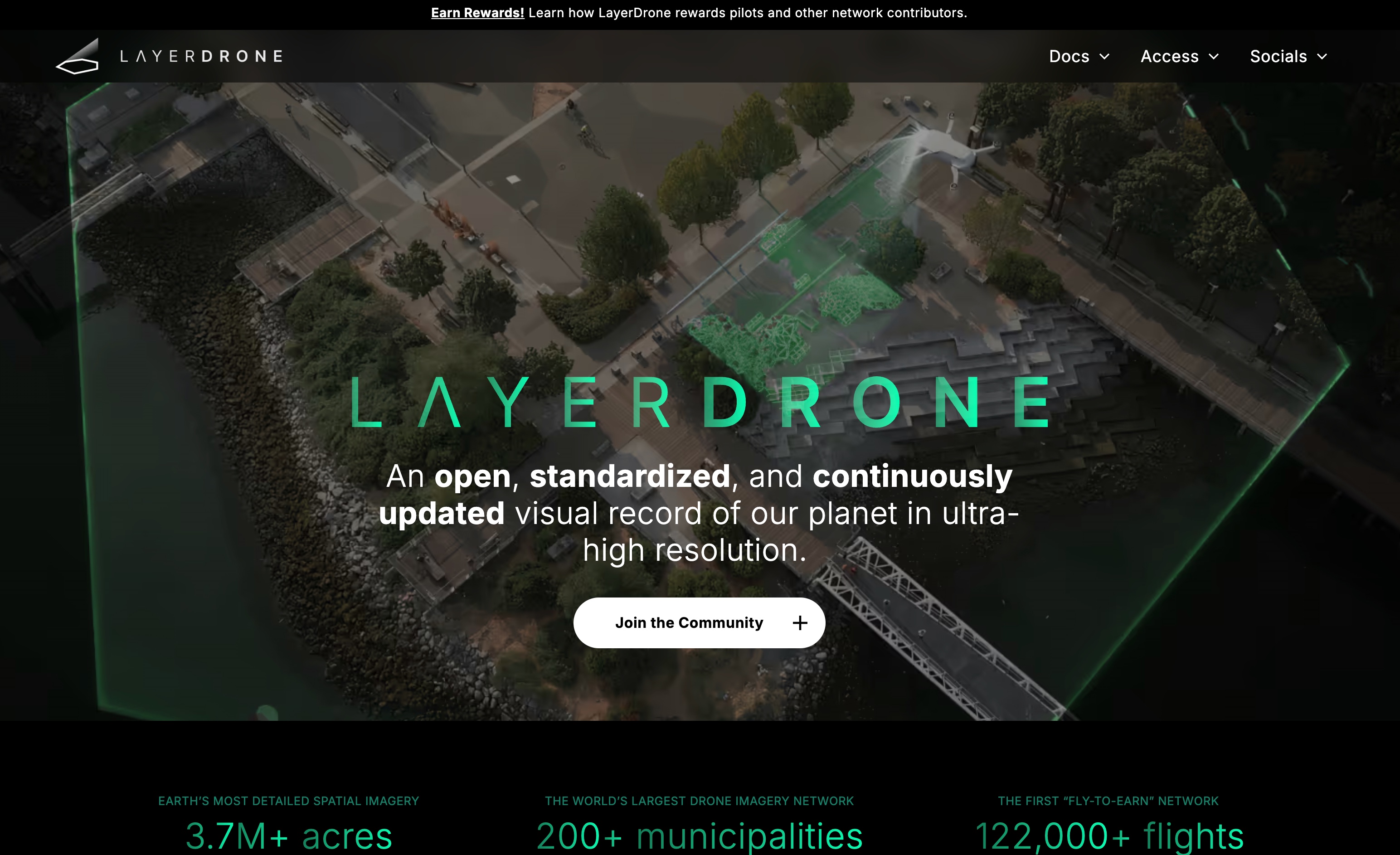Click the Join the Community button
This screenshot has width=1400, height=855.
click(x=699, y=622)
